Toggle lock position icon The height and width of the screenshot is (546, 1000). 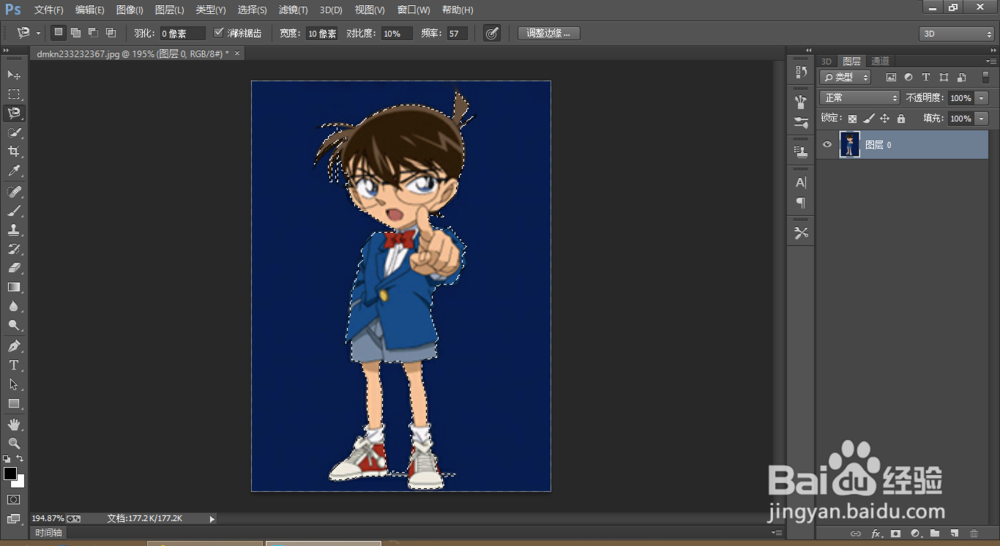[885, 119]
